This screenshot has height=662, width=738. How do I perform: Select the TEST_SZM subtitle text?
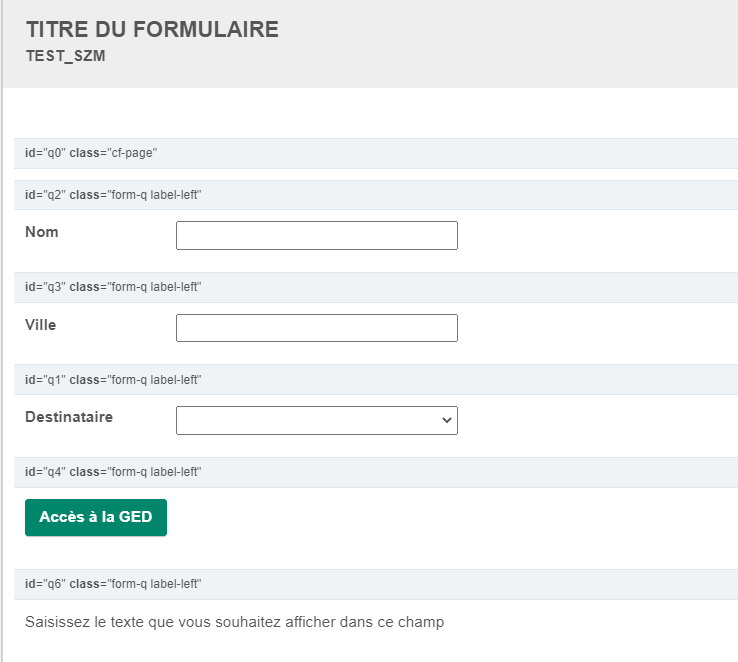(65, 57)
